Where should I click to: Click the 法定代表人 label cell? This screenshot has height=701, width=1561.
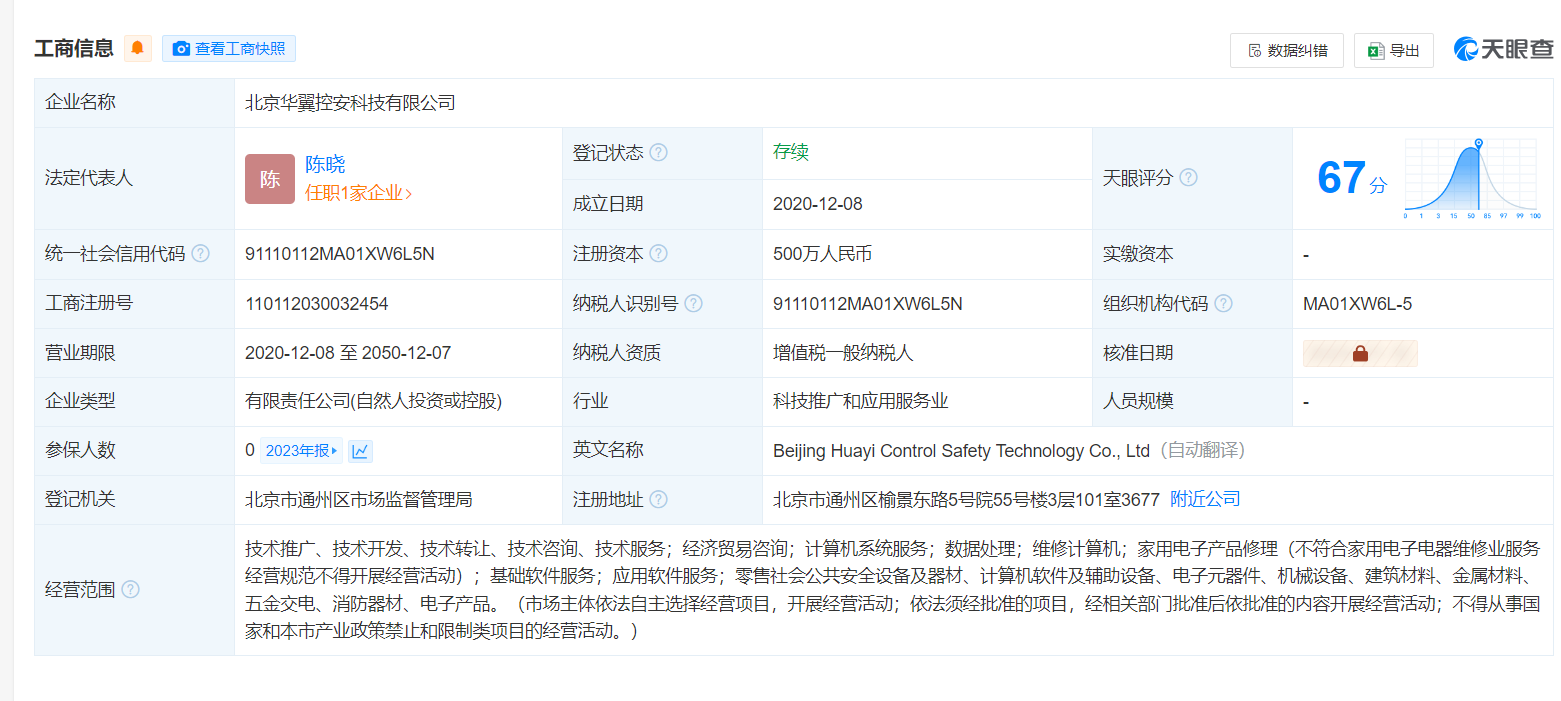click(x=134, y=179)
